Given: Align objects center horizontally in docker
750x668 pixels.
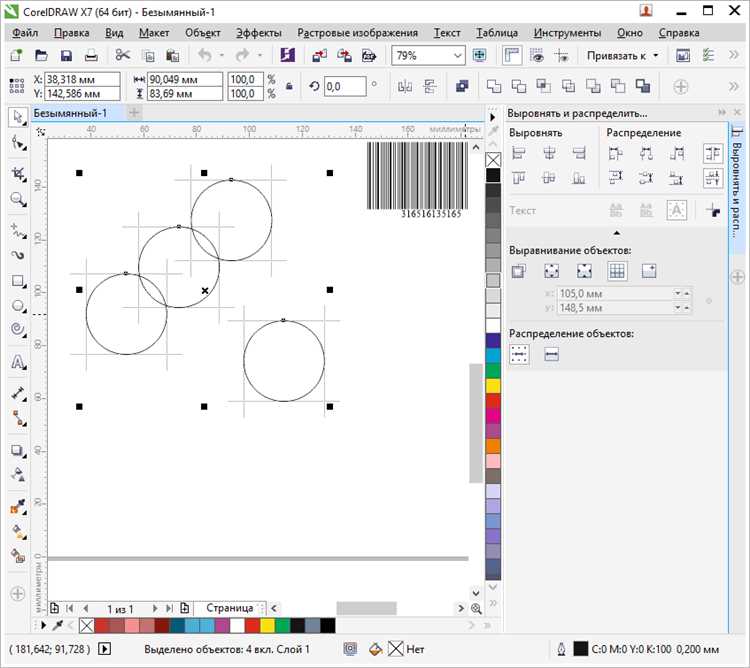Looking at the screenshot, I should coord(549,153).
